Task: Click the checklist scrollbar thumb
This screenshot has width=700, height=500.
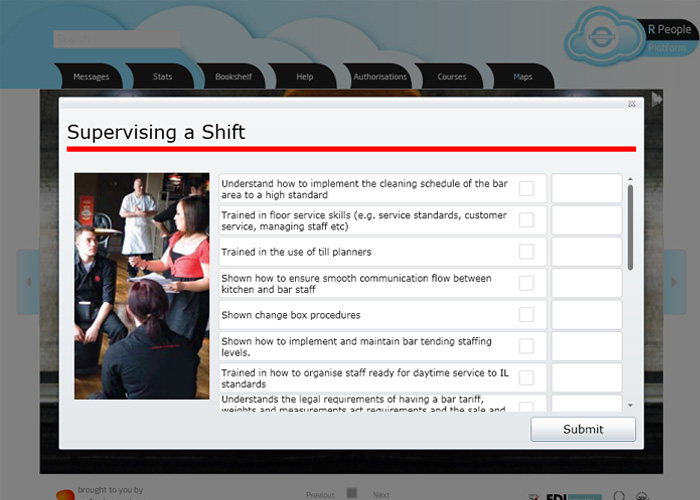Action: click(x=629, y=225)
